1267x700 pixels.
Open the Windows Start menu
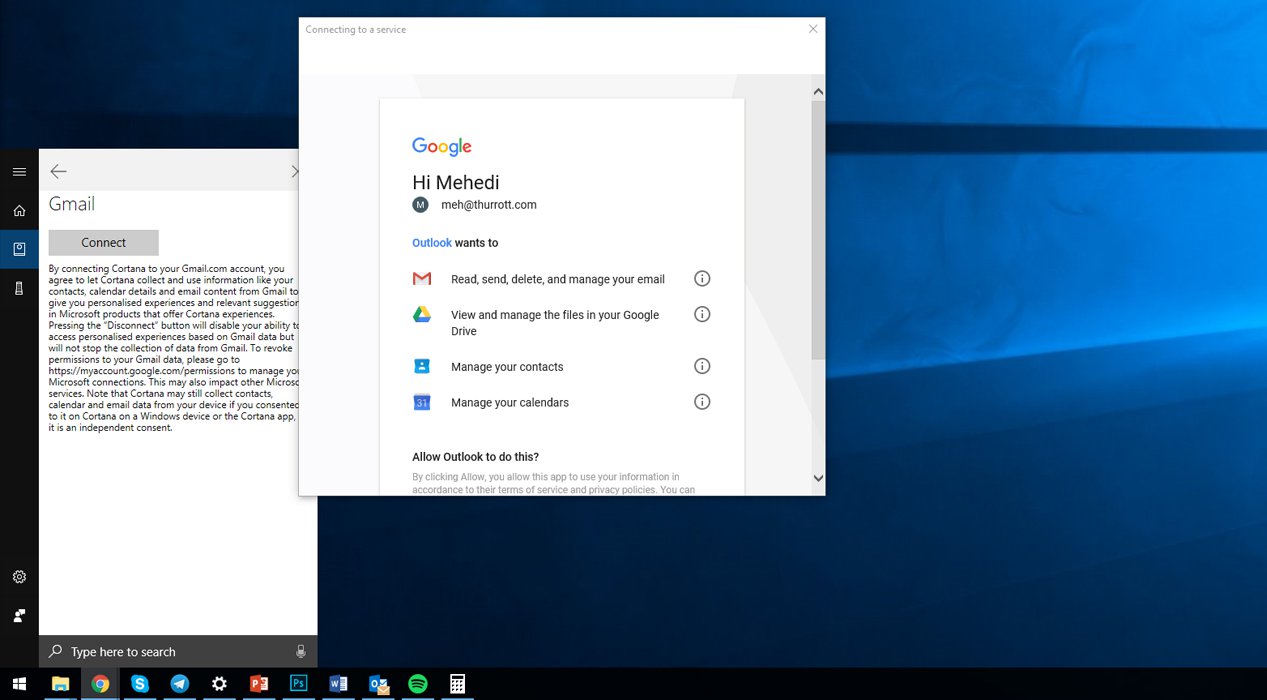pos(19,684)
